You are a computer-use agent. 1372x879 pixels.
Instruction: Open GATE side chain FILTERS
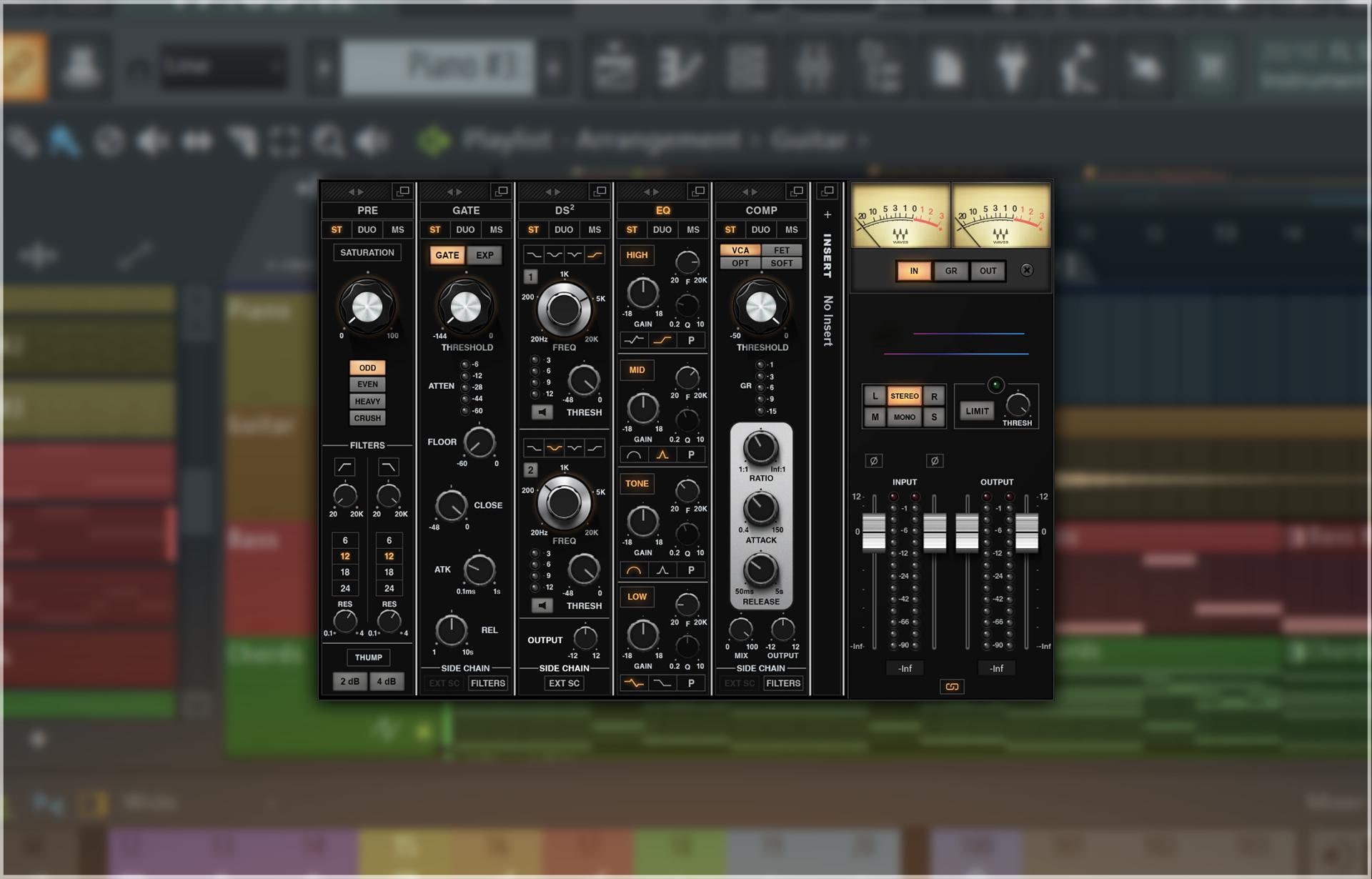pos(488,683)
